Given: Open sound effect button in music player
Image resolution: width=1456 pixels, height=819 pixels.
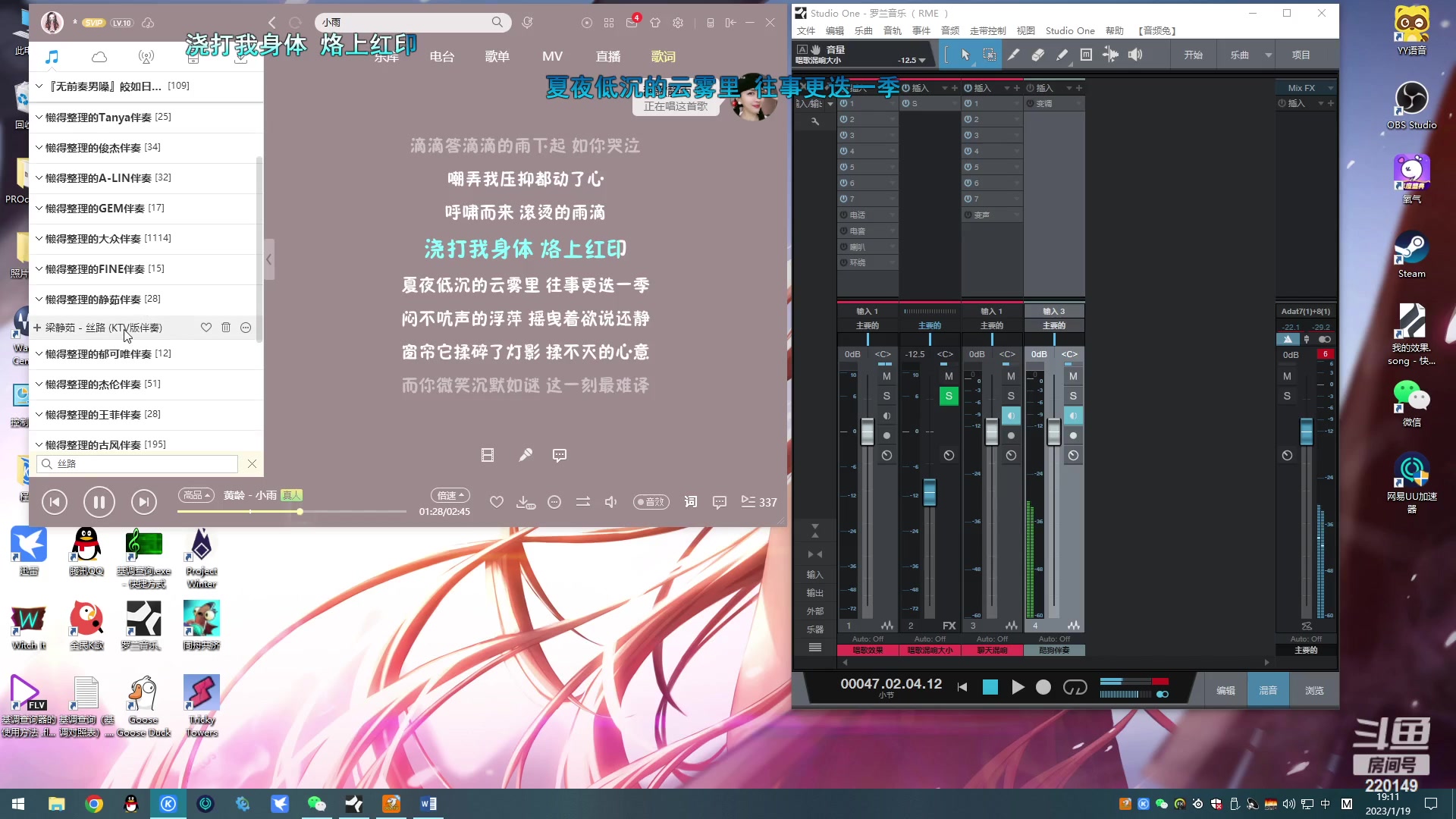Looking at the screenshot, I should click(651, 502).
